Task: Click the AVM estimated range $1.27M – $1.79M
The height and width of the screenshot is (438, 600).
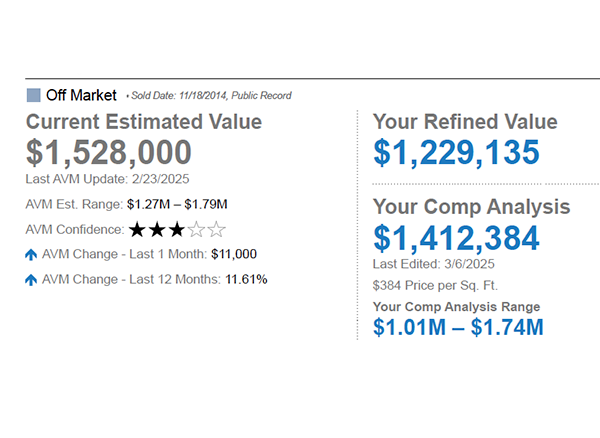Action: [183, 205]
